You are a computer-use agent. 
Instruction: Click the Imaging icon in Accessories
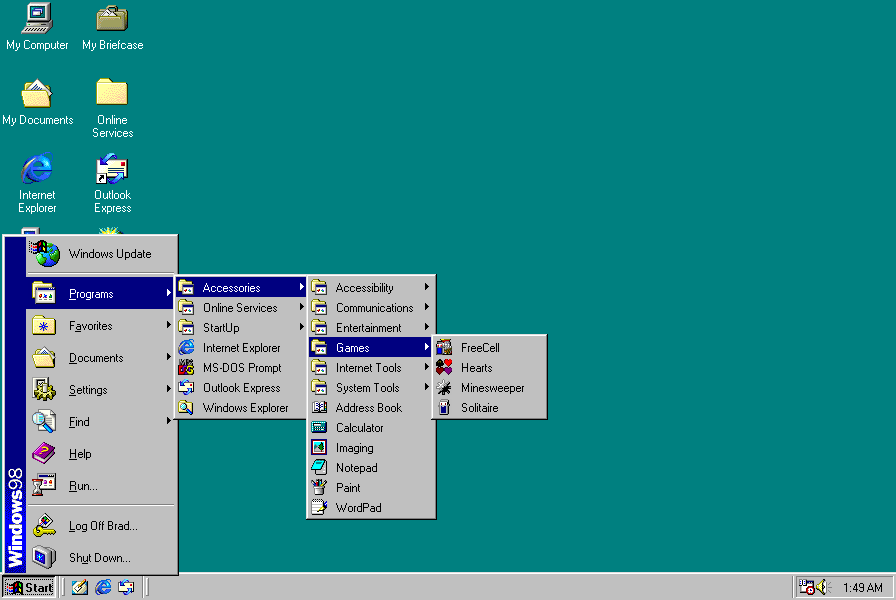(319, 447)
